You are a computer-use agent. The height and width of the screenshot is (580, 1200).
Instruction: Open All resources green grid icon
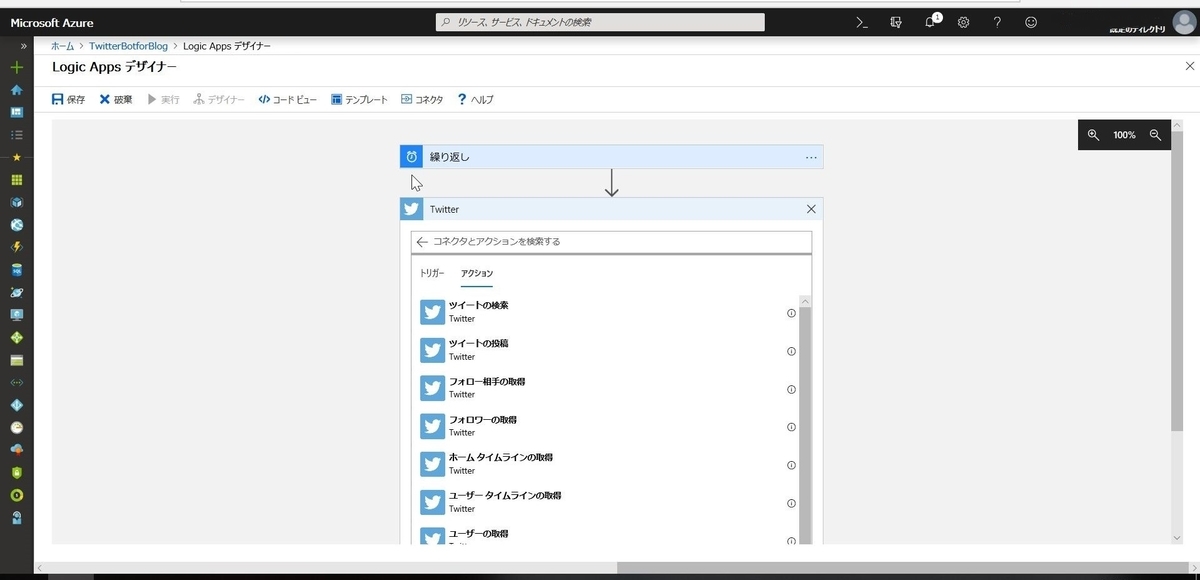(16, 180)
